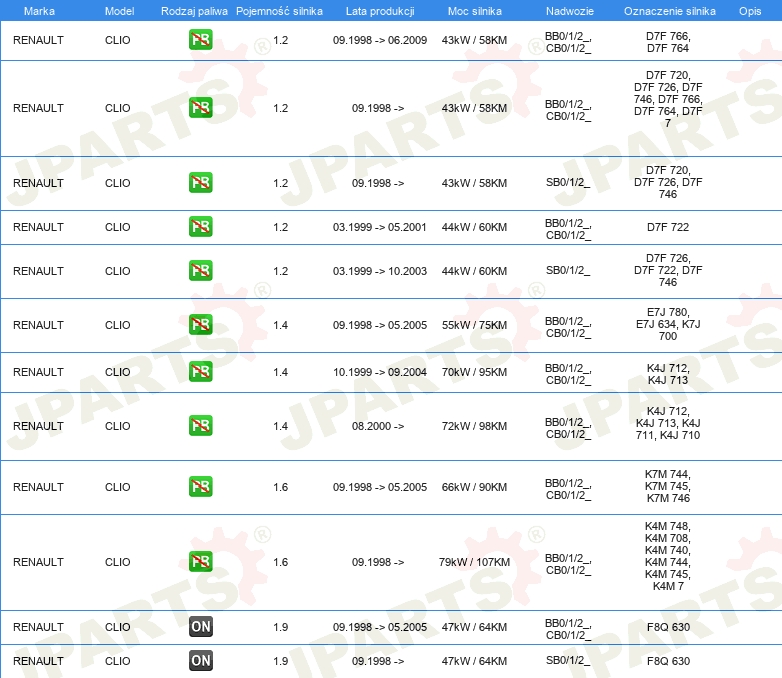Image resolution: width=782 pixels, height=678 pixels.
Task: Click the Nadwozie column header
Action: (567, 11)
